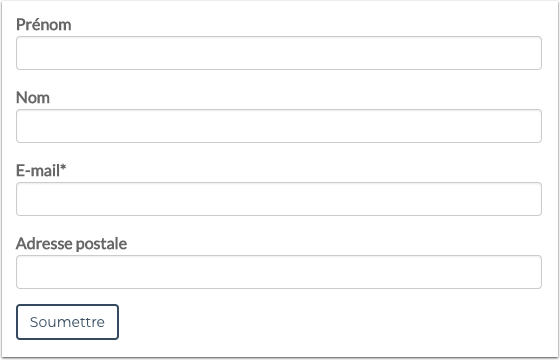Place cursor in the last name box
560x360 pixels.
pos(279,126)
